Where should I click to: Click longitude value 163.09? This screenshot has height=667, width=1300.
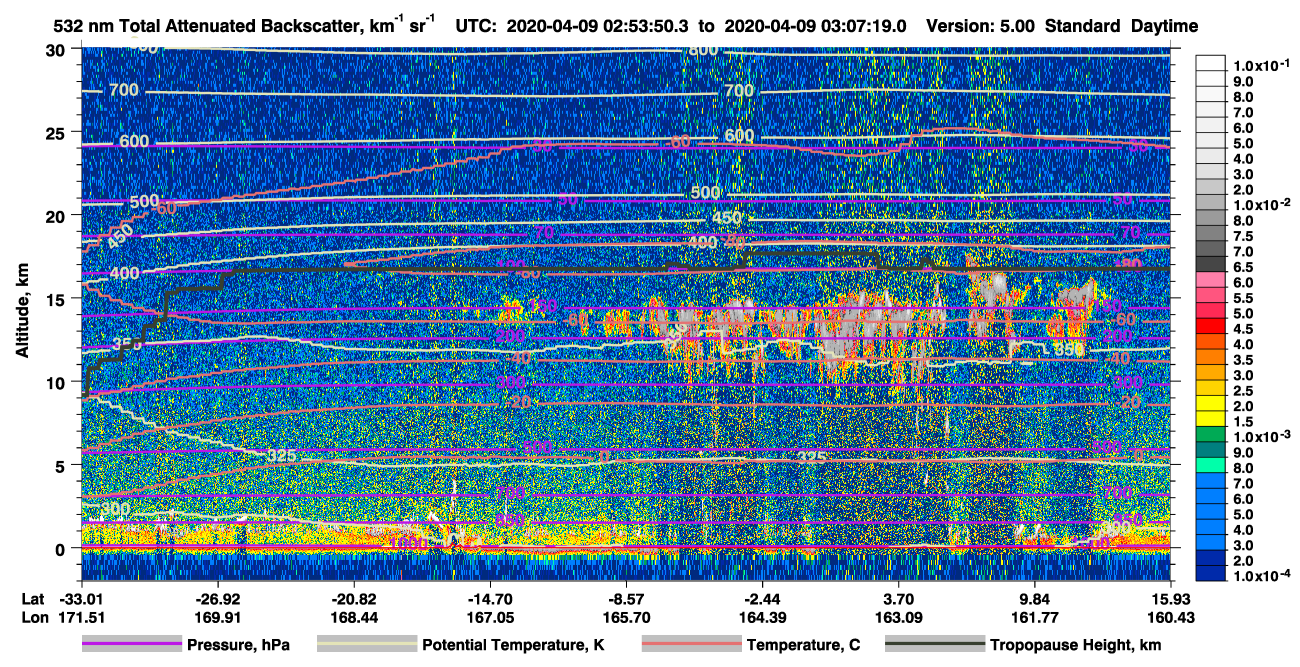point(899,617)
